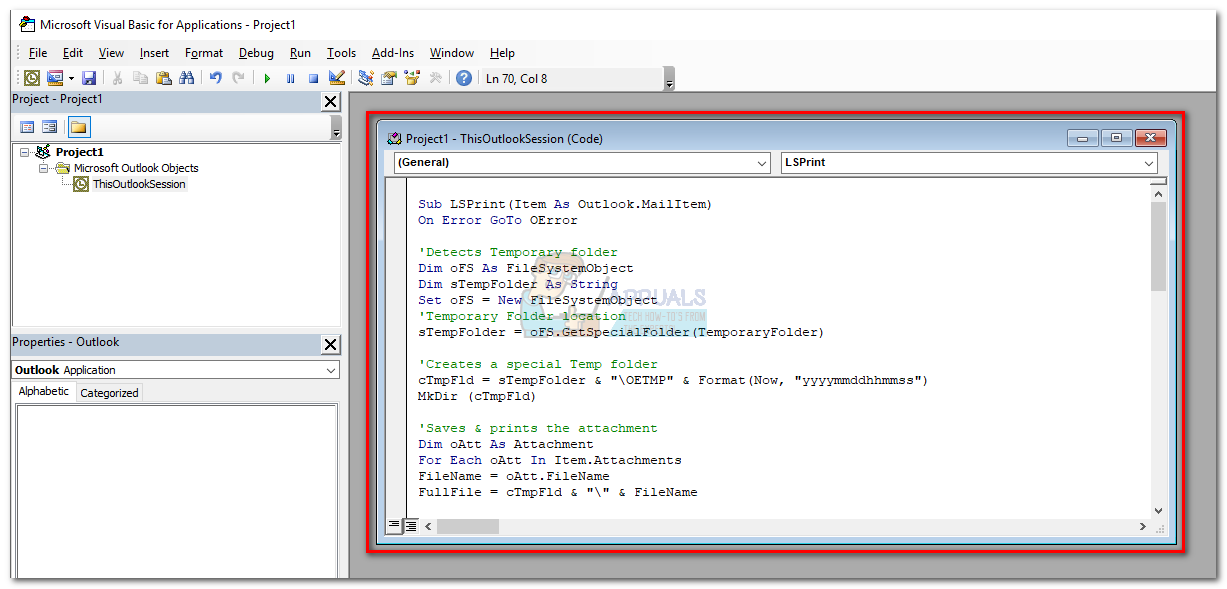Screen dimensions: 1227x589
Task: Click the Save icon in the toolbar
Action: click(x=89, y=78)
